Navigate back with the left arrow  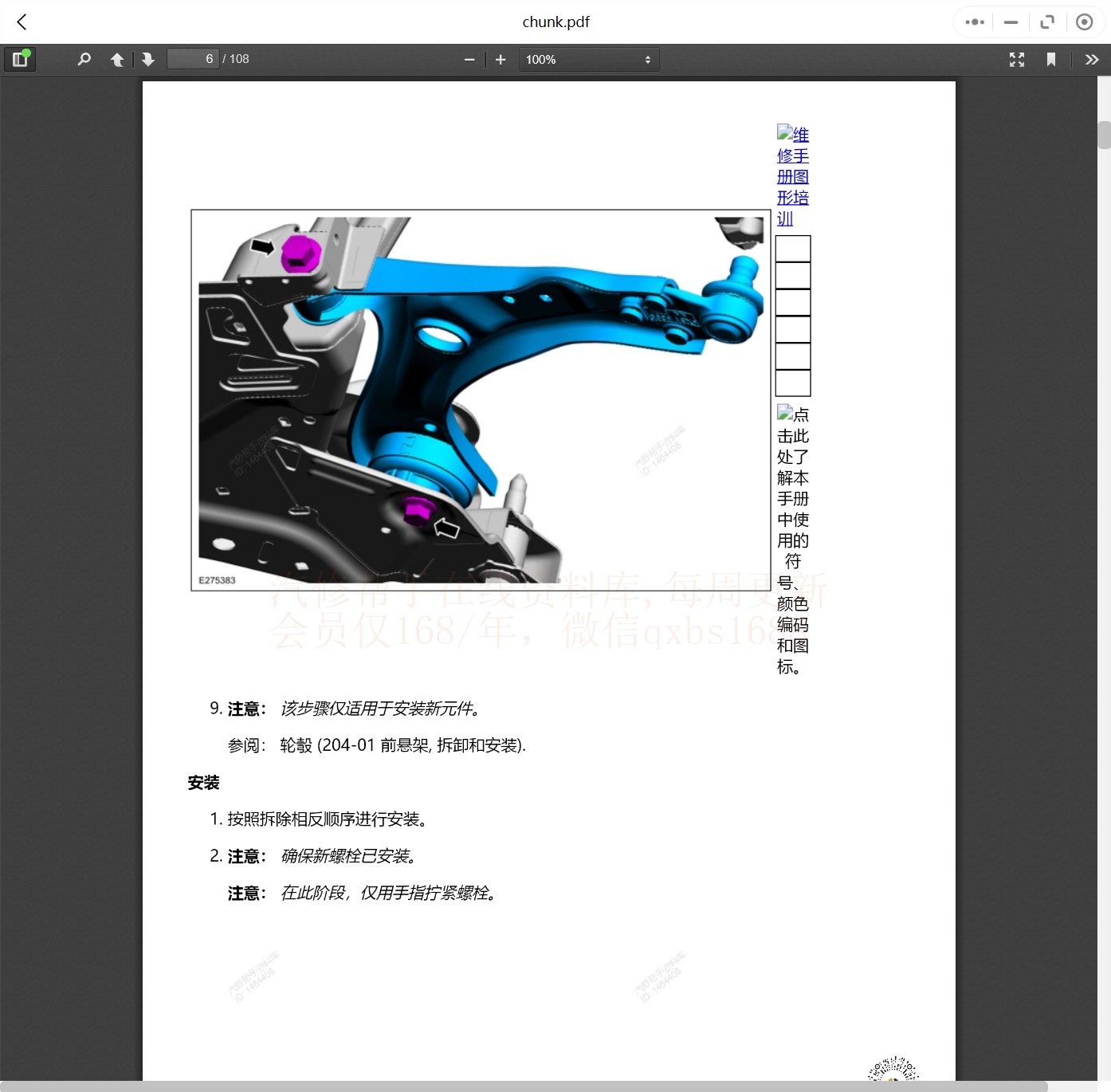pos(22,22)
